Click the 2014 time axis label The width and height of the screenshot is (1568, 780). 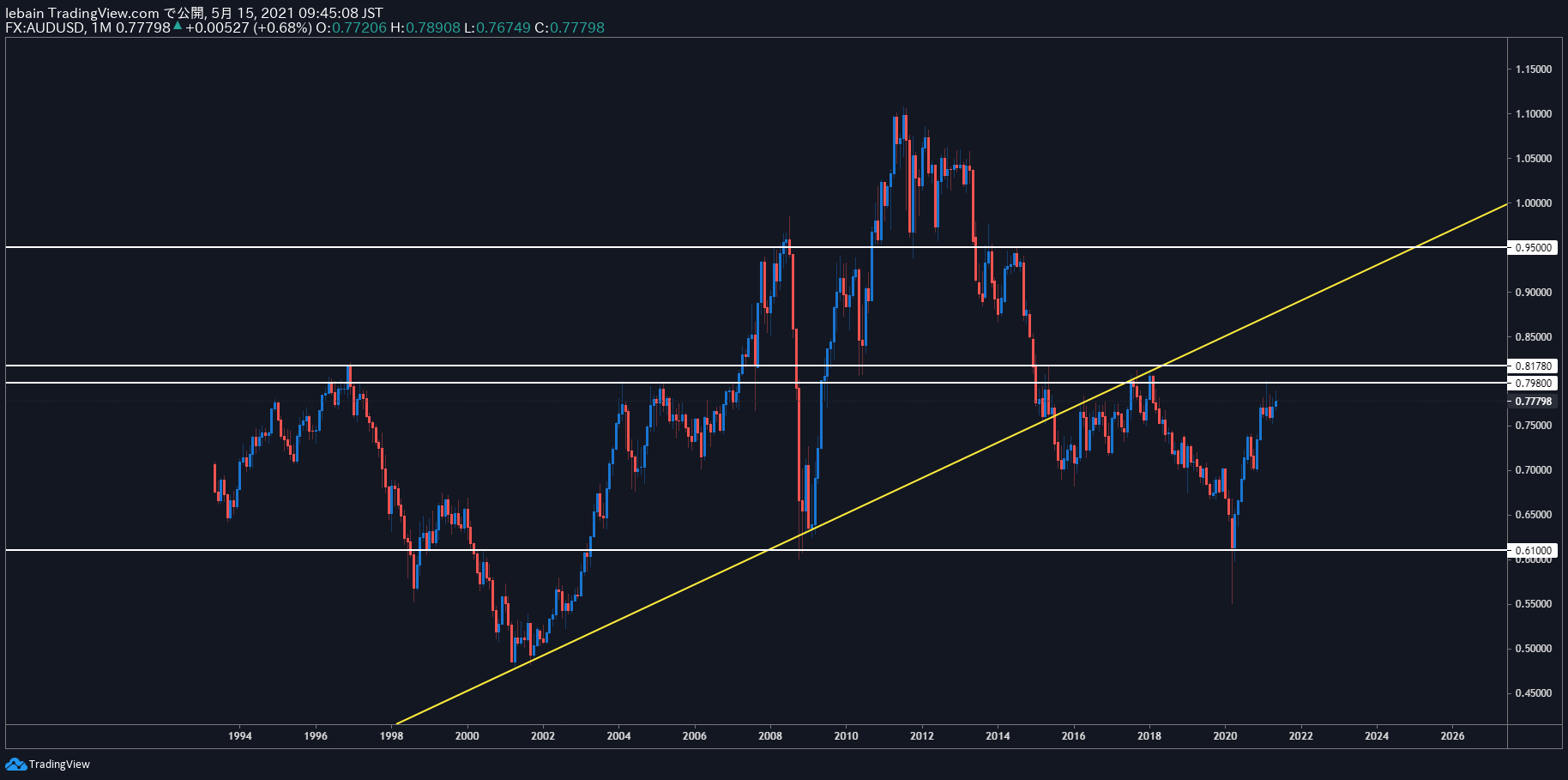pyautogui.click(x=998, y=735)
